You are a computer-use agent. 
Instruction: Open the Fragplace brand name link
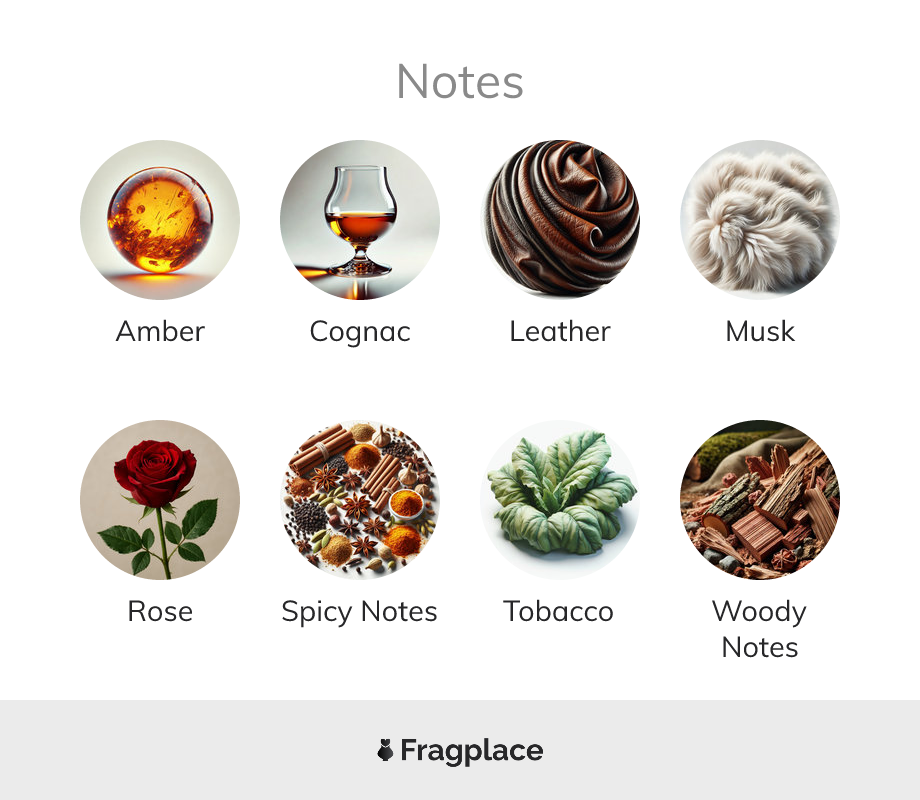click(472, 751)
